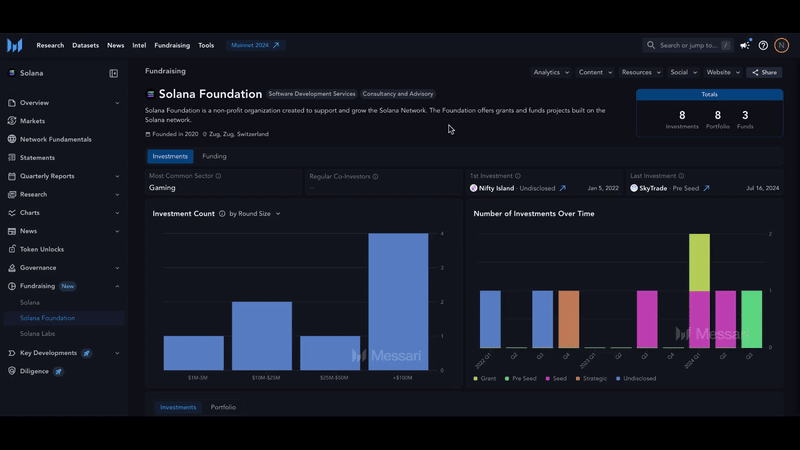
Task: Click Most Common Sector info icon
Action: [x=218, y=176]
